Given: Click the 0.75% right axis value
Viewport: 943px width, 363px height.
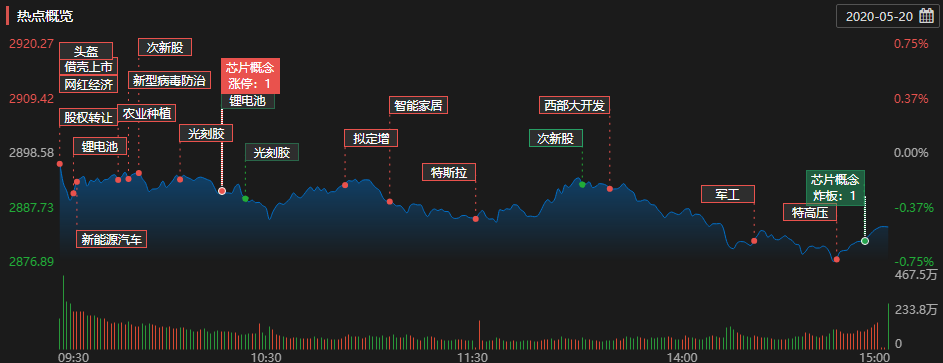Looking at the screenshot, I should (911, 43).
